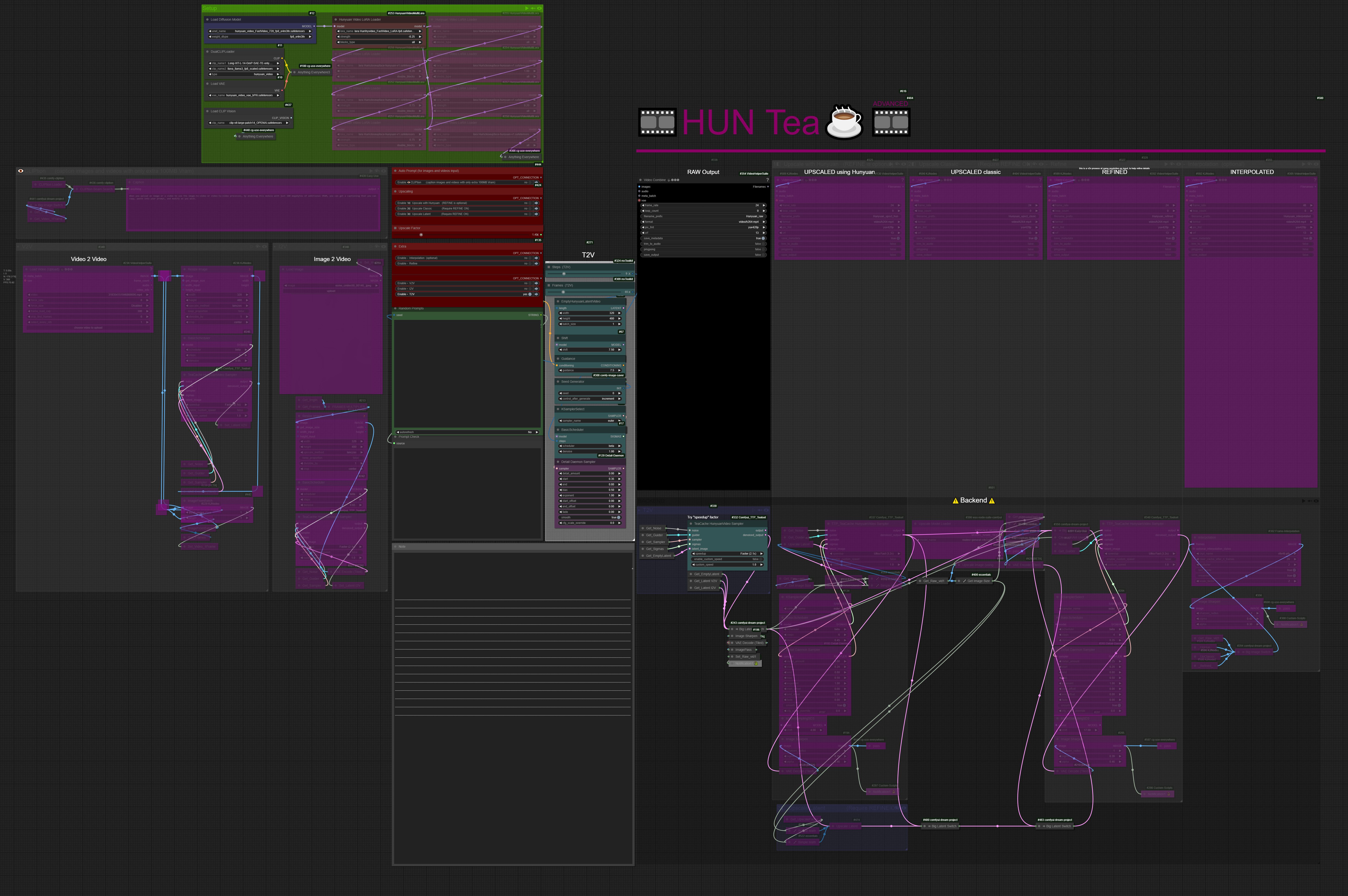Open the sampler_name euler dropdown
1348x896 pixels.
[x=589, y=421]
